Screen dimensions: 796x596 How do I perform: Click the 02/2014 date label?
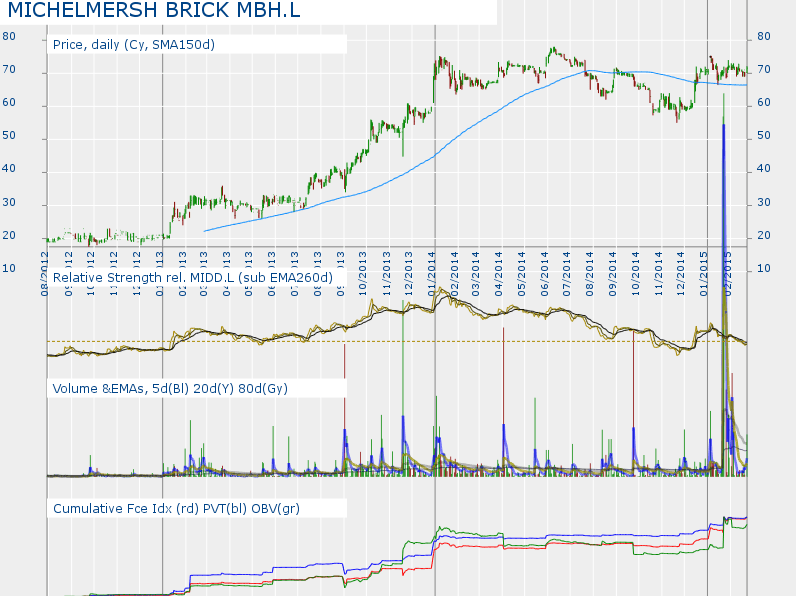(454, 274)
